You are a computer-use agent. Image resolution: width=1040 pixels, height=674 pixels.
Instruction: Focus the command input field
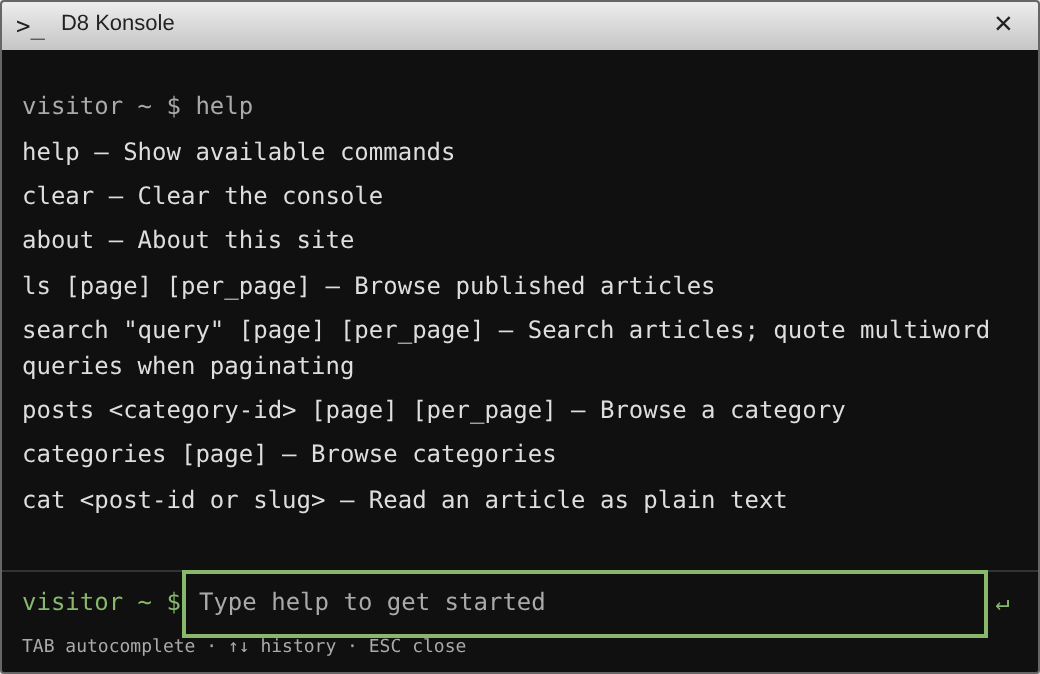point(585,603)
